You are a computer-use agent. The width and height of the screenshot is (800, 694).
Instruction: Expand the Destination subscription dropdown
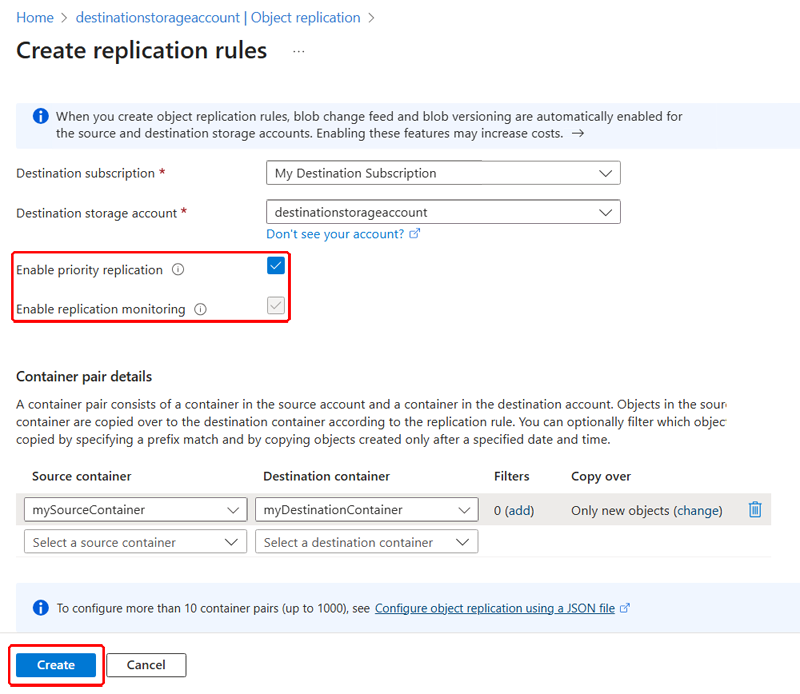(x=443, y=173)
